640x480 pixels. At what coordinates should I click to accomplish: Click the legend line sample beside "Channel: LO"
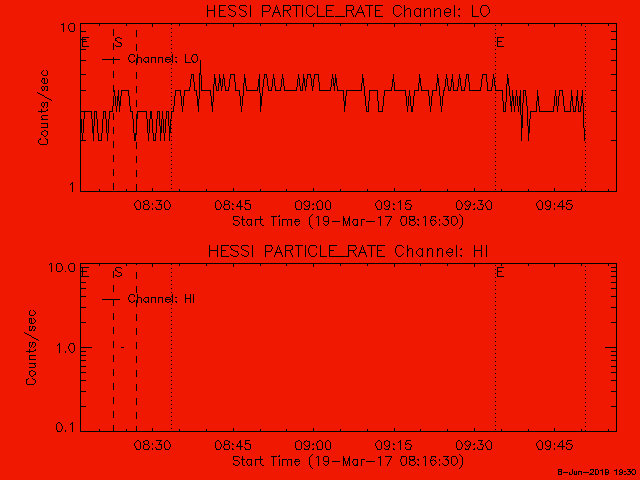tap(111, 60)
